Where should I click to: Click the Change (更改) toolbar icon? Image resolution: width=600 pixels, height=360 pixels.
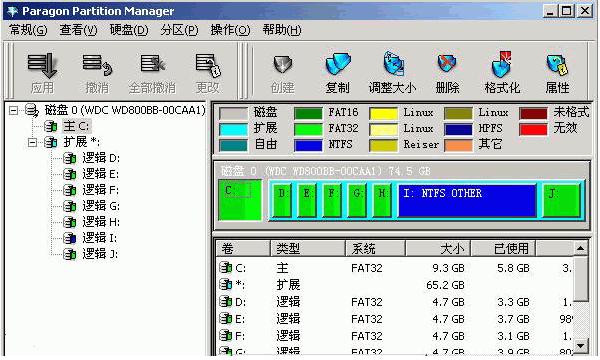tap(207, 65)
